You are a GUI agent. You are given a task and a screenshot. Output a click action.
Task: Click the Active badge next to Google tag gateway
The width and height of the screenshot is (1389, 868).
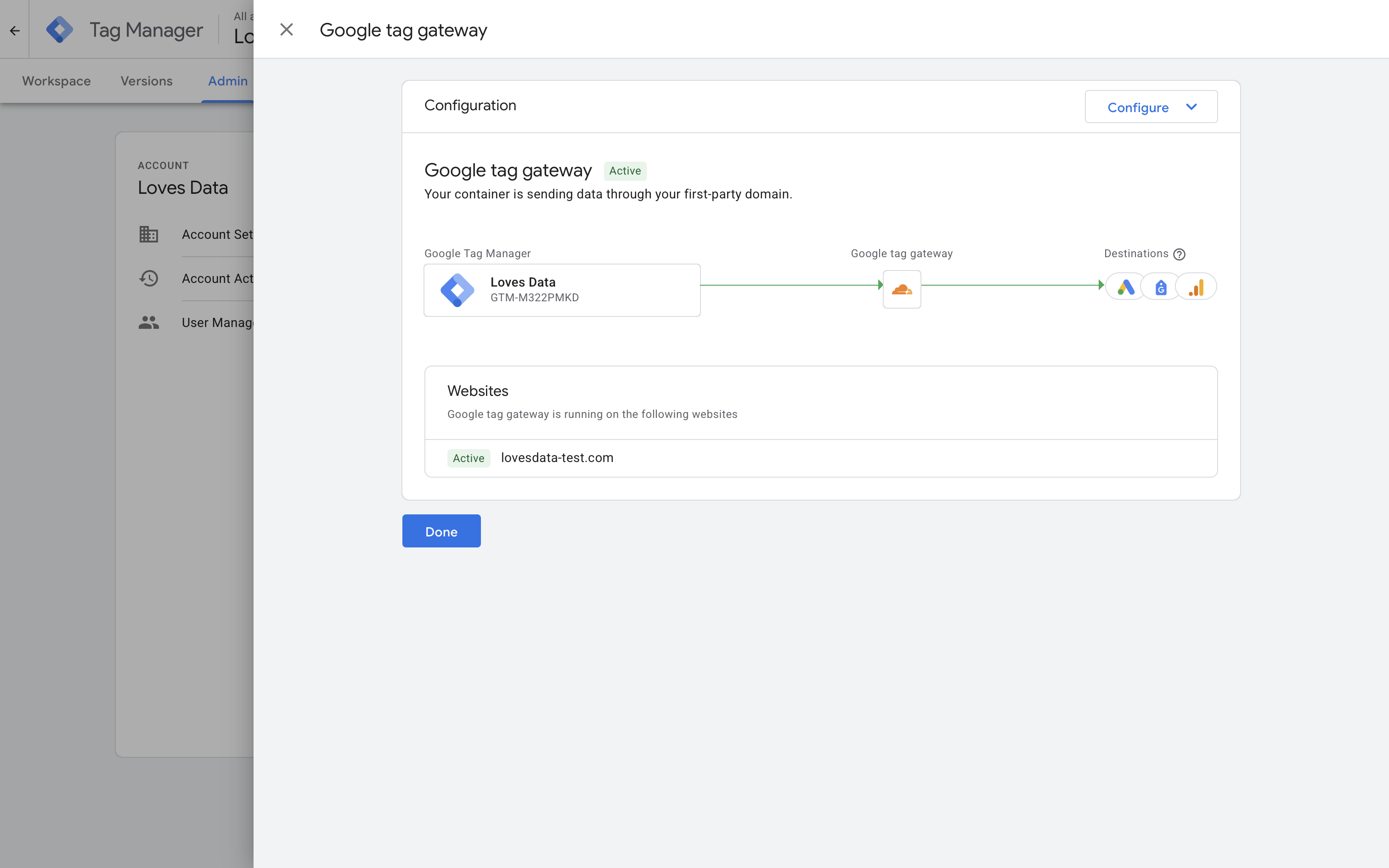pos(625,170)
